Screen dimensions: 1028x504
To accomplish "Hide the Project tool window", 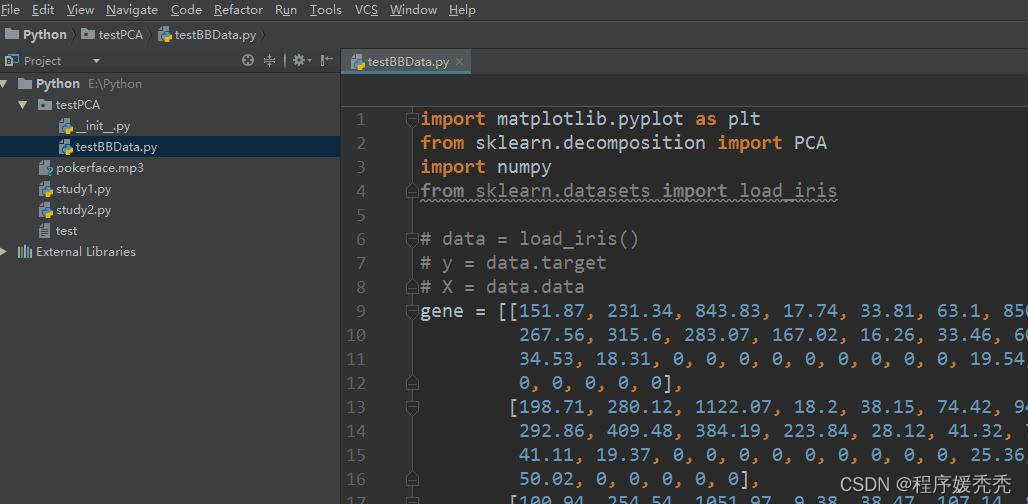I will pyautogui.click(x=326, y=61).
